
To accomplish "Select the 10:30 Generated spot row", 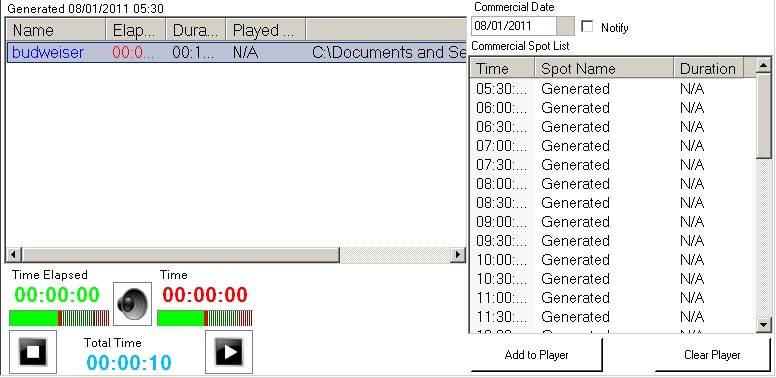I will click(613, 279).
